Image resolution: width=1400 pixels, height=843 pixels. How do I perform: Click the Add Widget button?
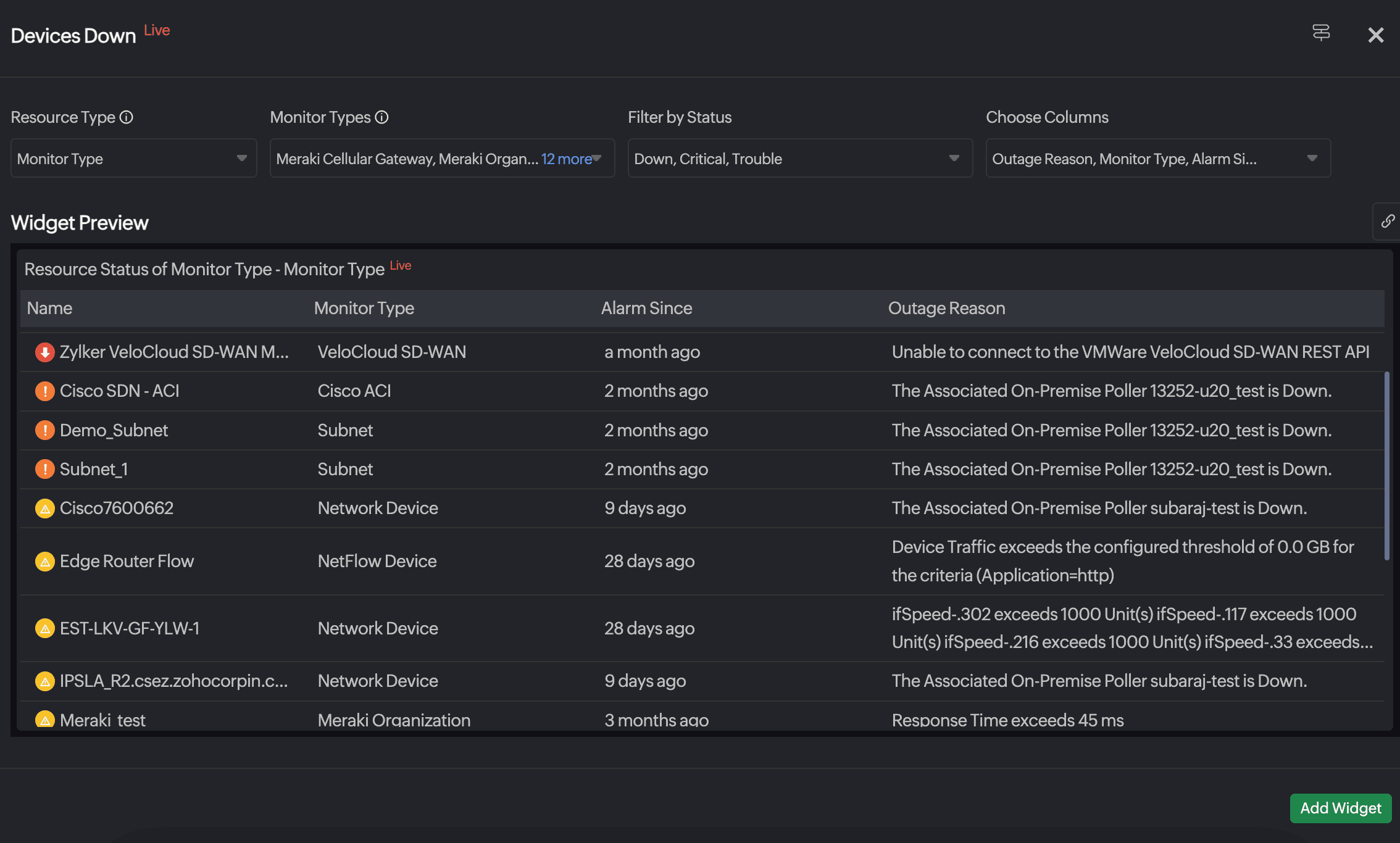click(1340, 808)
